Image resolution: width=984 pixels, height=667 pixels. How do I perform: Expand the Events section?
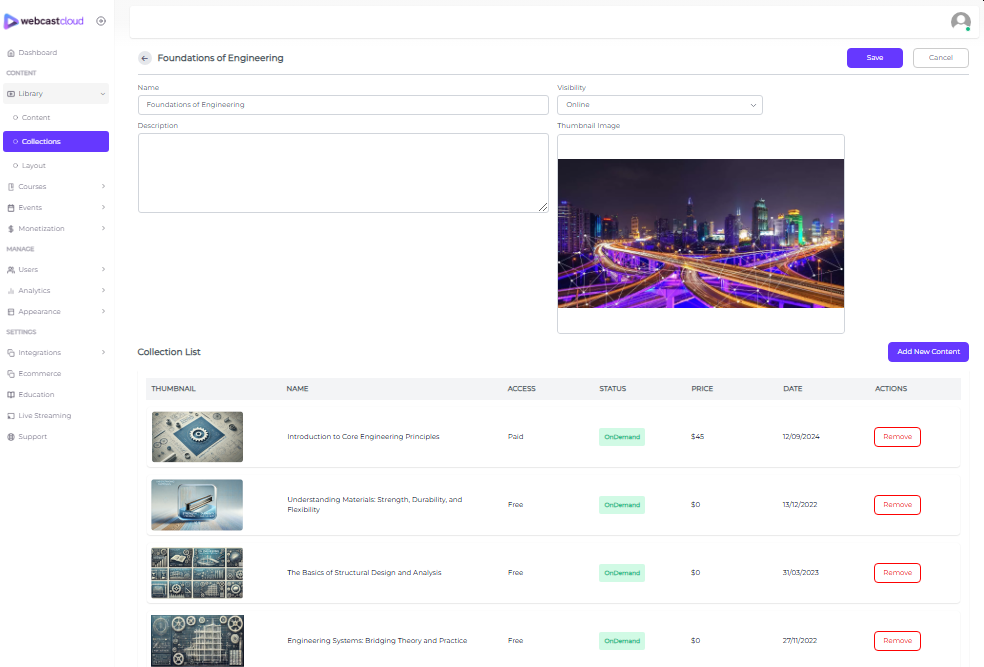point(31,207)
